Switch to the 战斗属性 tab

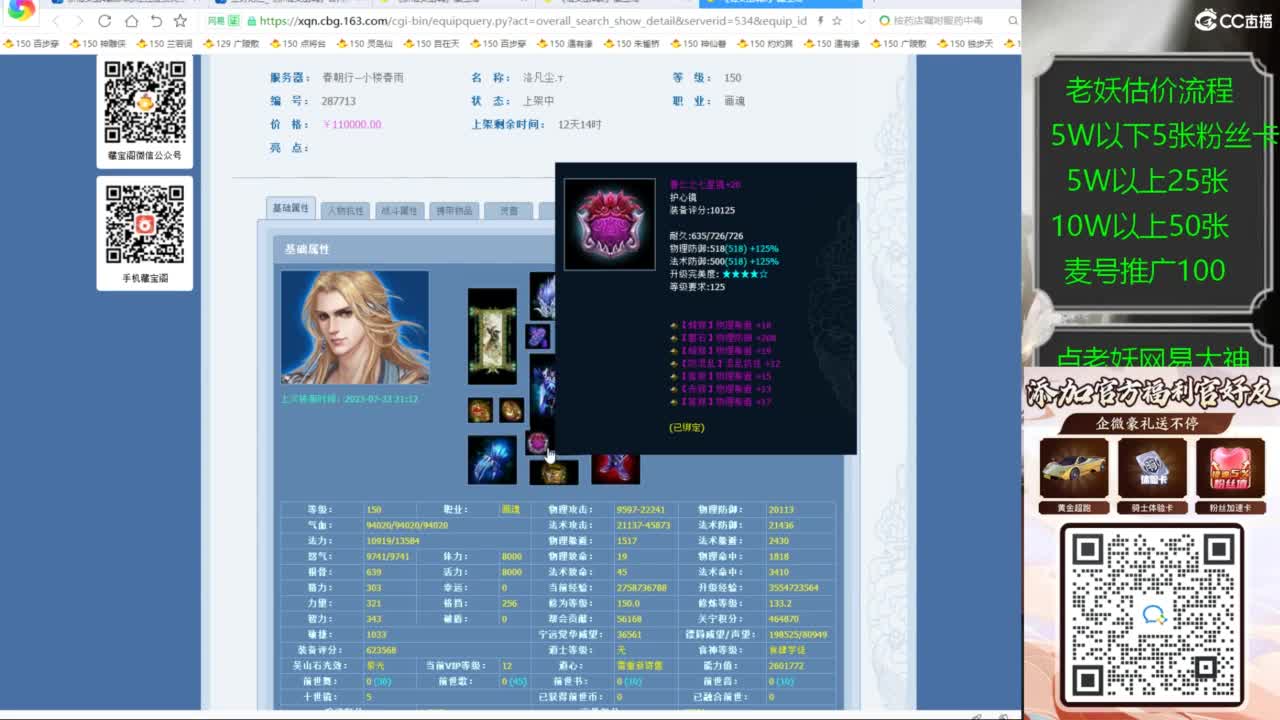point(399,211)
